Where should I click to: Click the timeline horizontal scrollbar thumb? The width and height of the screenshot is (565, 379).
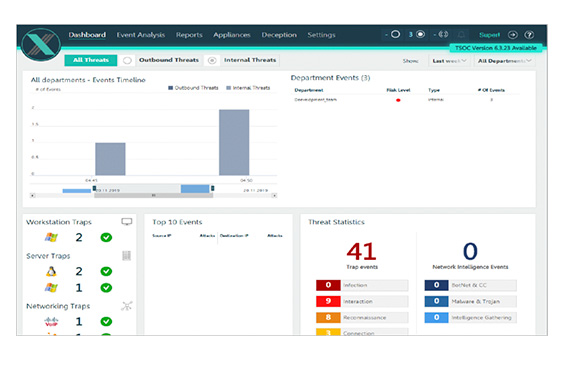click(x=154, y=196)
